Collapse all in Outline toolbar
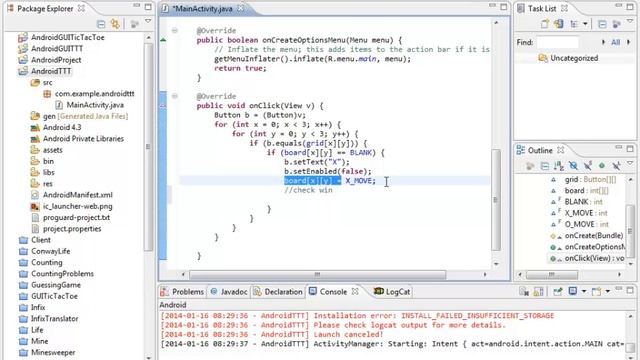 544,166
